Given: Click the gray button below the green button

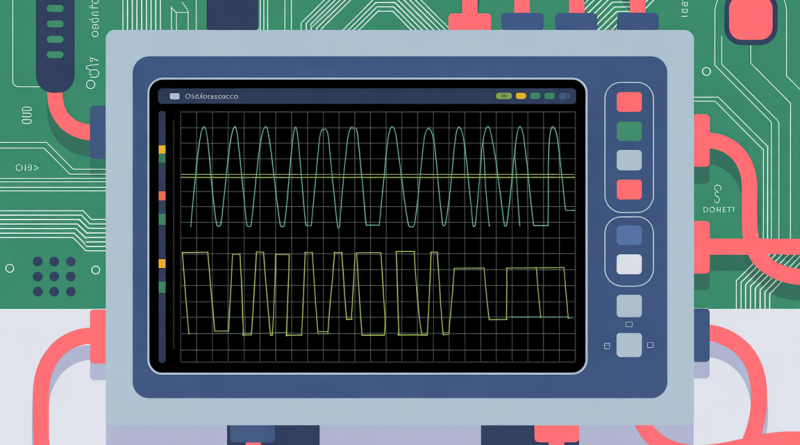Looking at the screenshot, I should point(629,160).
